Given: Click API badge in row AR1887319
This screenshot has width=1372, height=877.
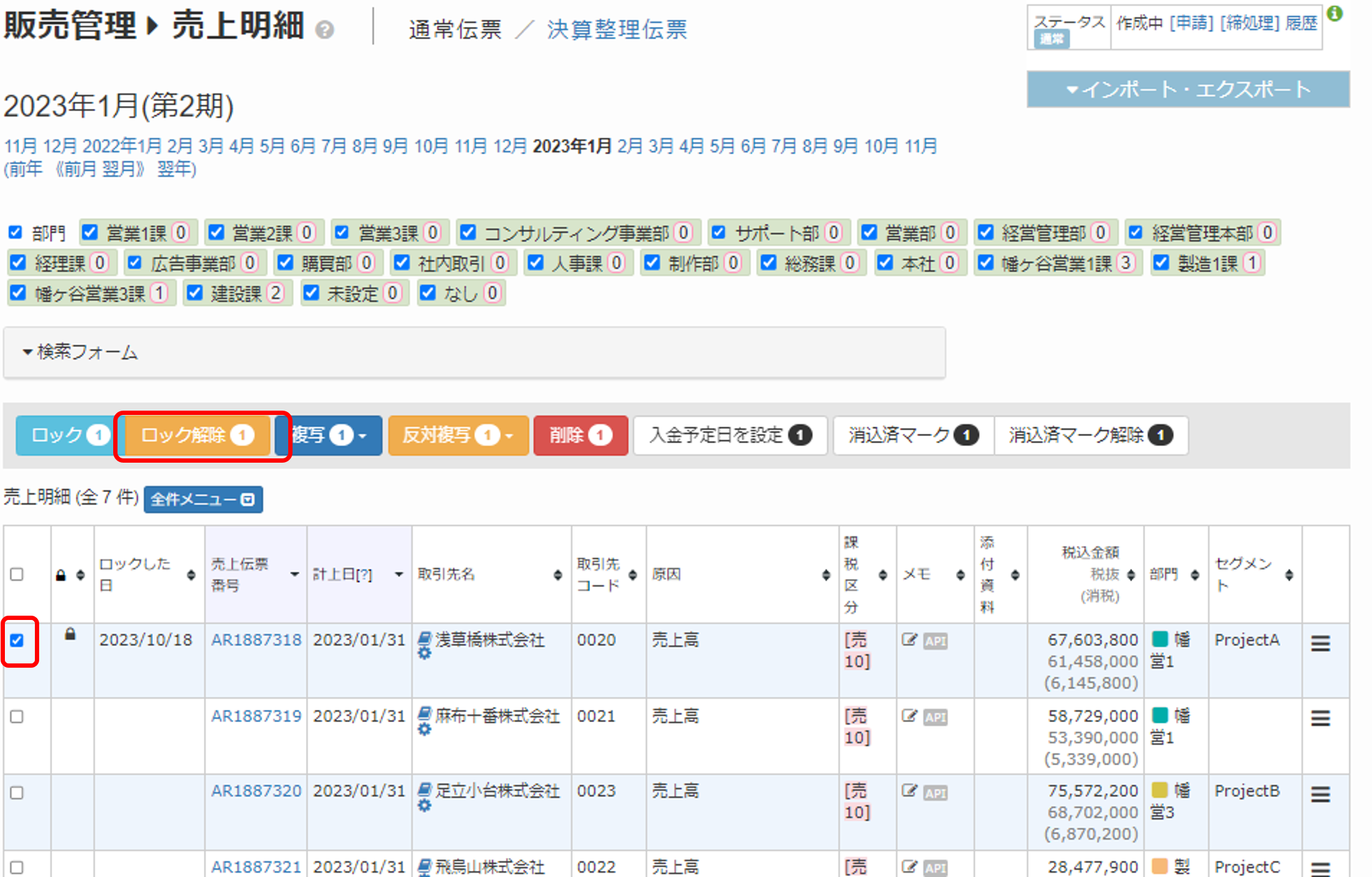Looking at the screenshot, I should pos(935,717).
